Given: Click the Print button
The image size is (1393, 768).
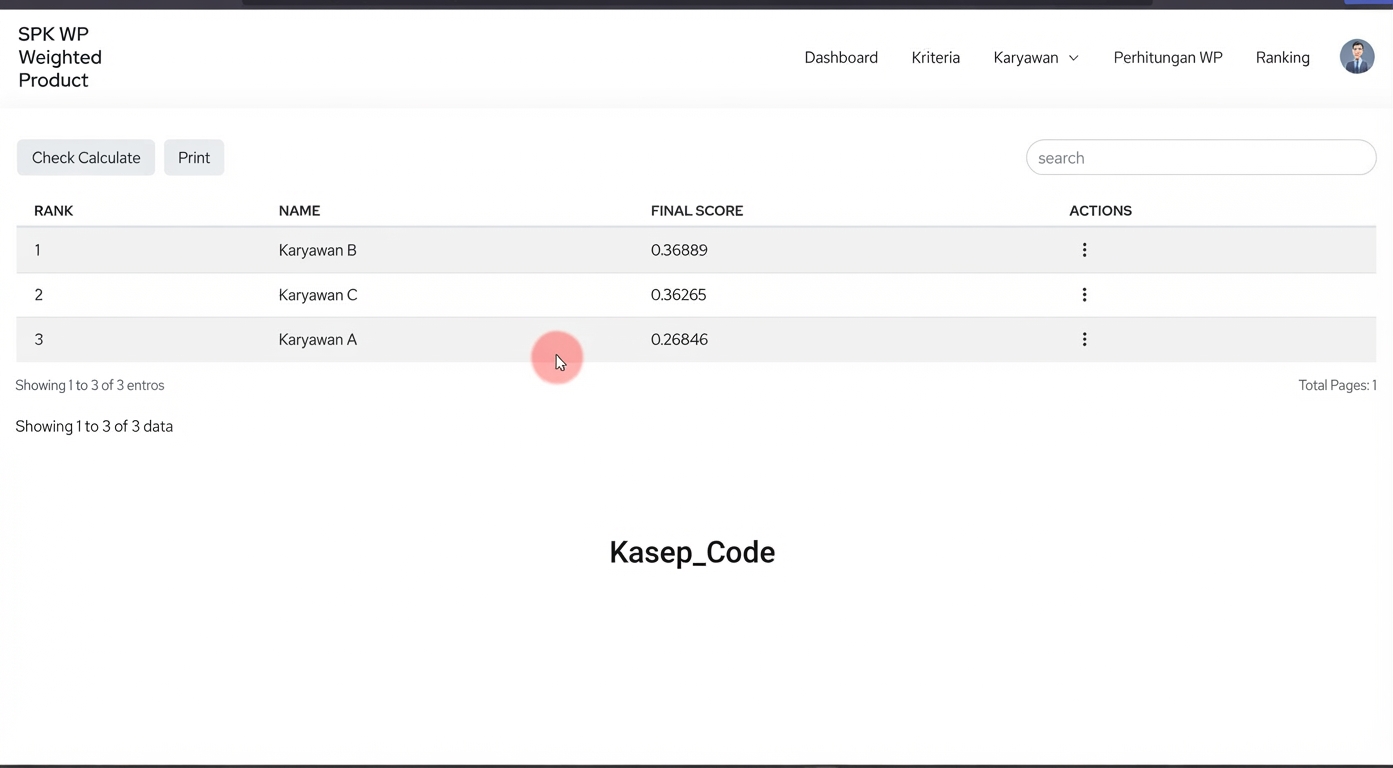Looking at the screenshot, I should click(x=194, y=158).
